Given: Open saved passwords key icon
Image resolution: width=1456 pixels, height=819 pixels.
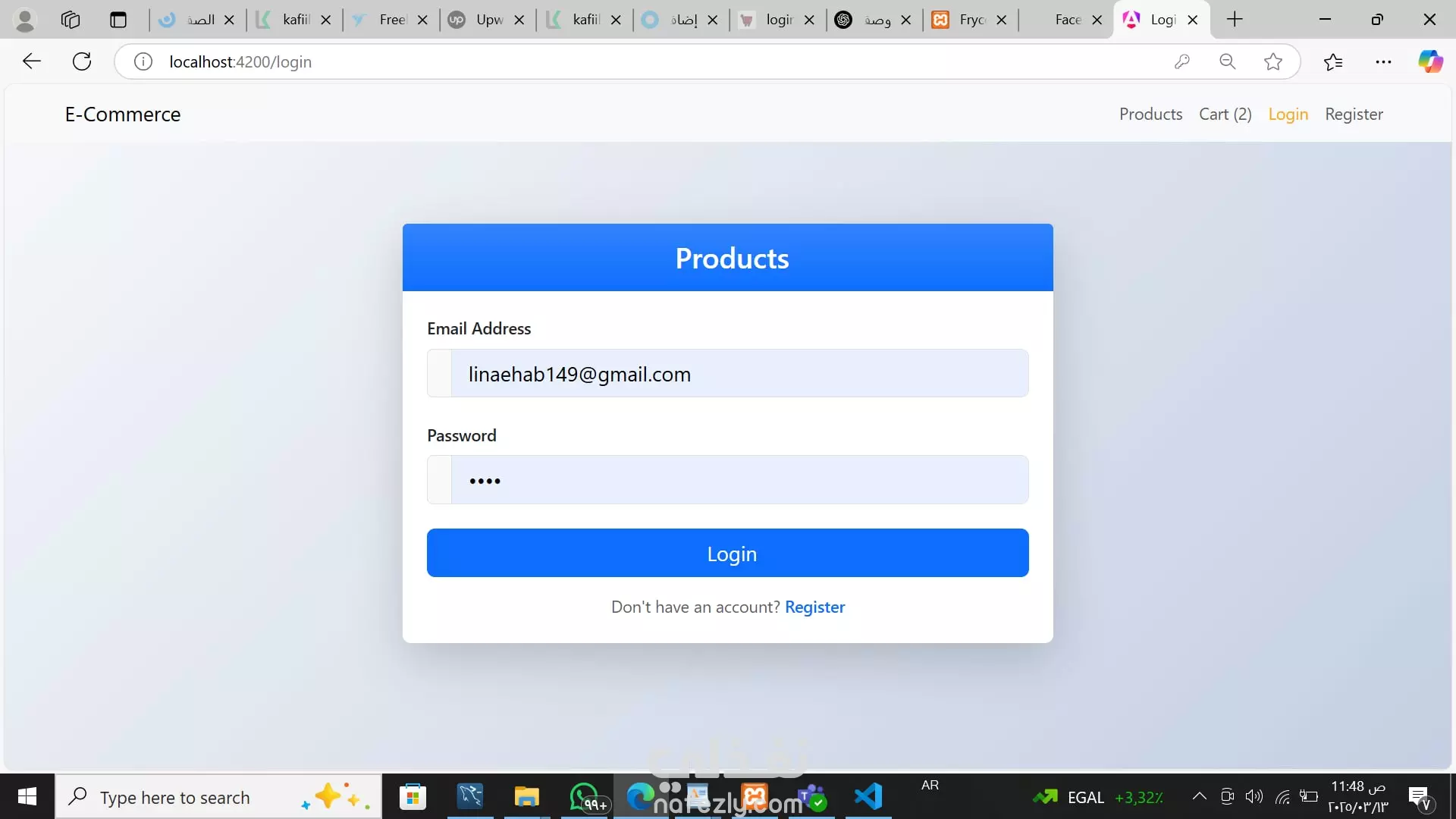Looking at the screenshot, I should click(x=1181, y=61).
